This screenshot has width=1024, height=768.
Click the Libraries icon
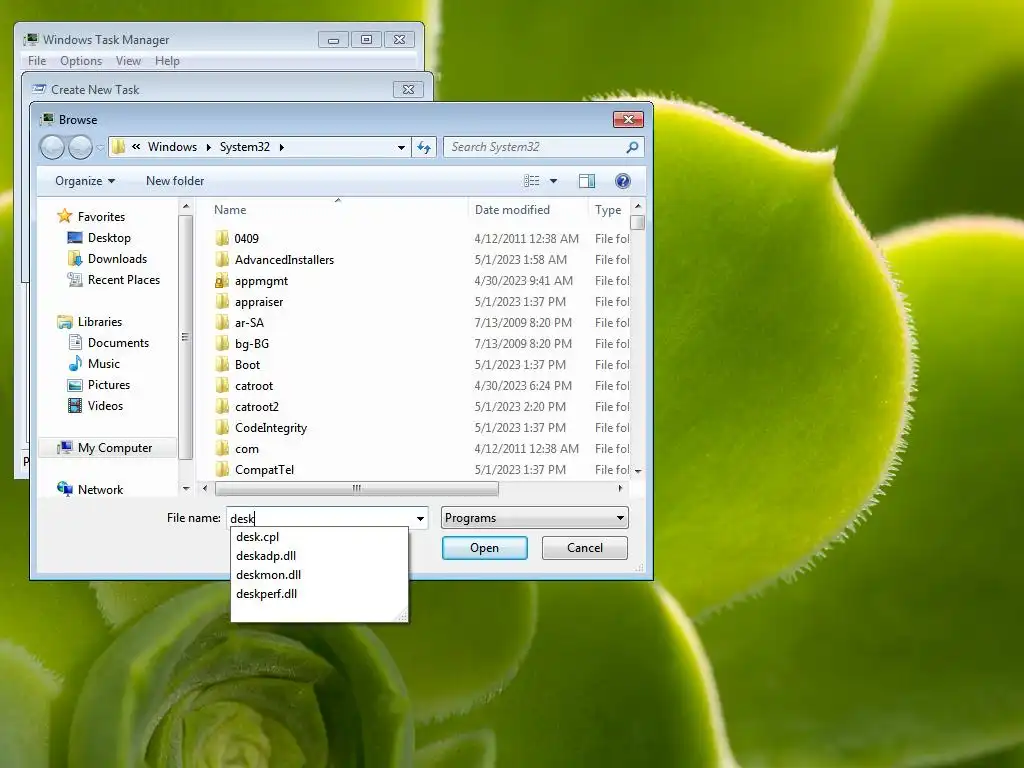[x=65, y=322]
